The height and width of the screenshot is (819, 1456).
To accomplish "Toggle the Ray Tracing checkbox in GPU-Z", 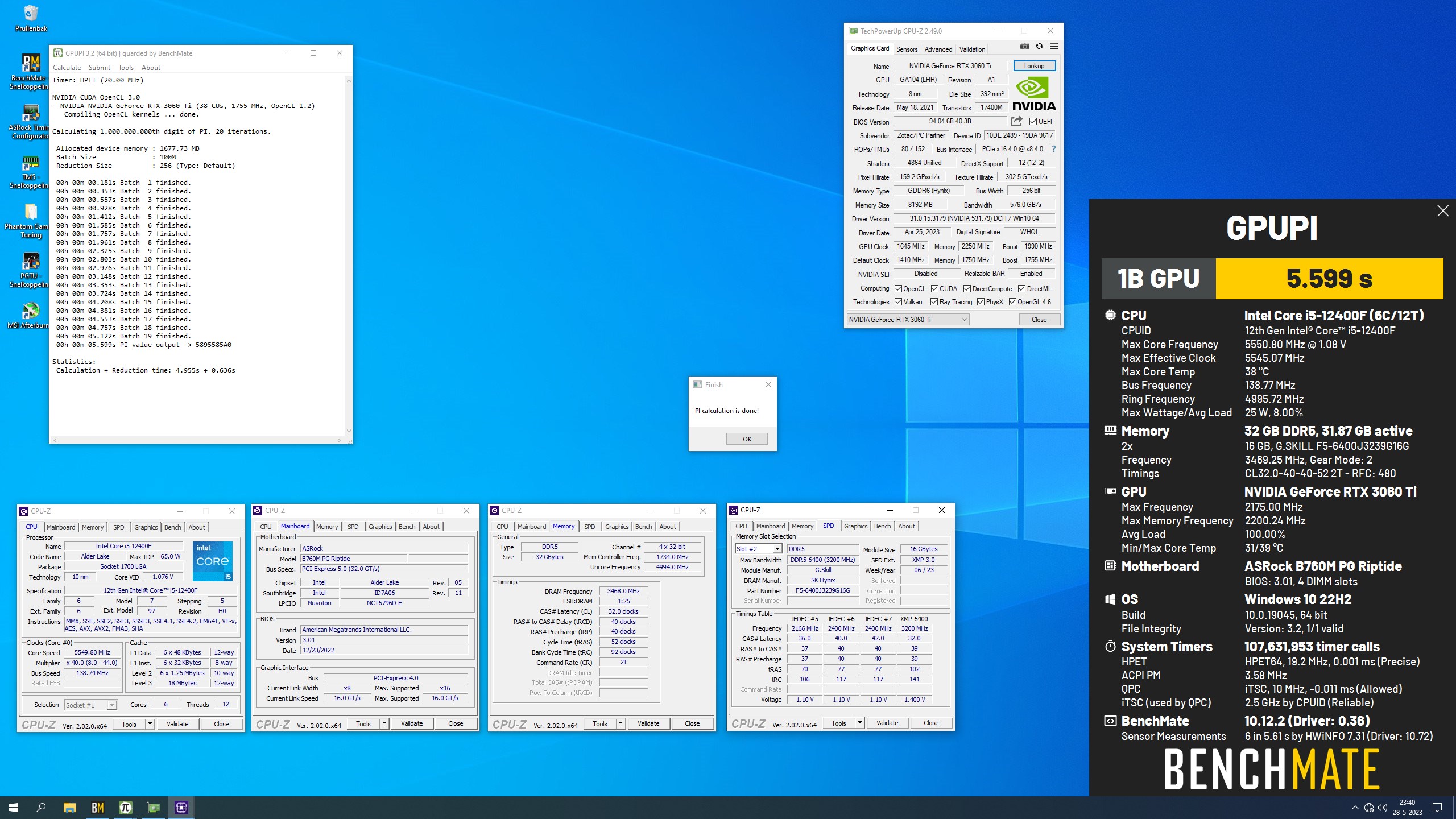I will click(x=934, y=302).
